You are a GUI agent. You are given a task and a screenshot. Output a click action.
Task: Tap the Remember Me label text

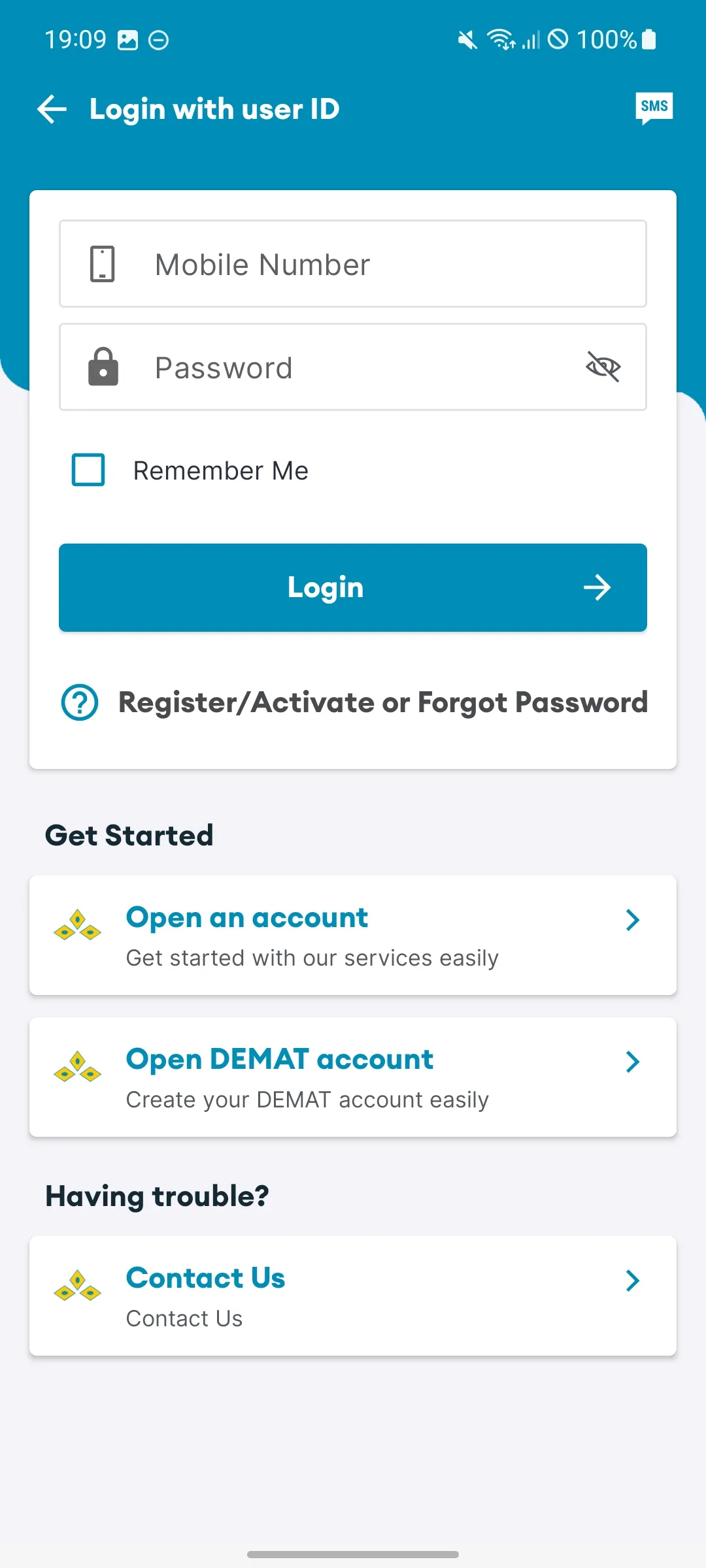tap(221, 470)
